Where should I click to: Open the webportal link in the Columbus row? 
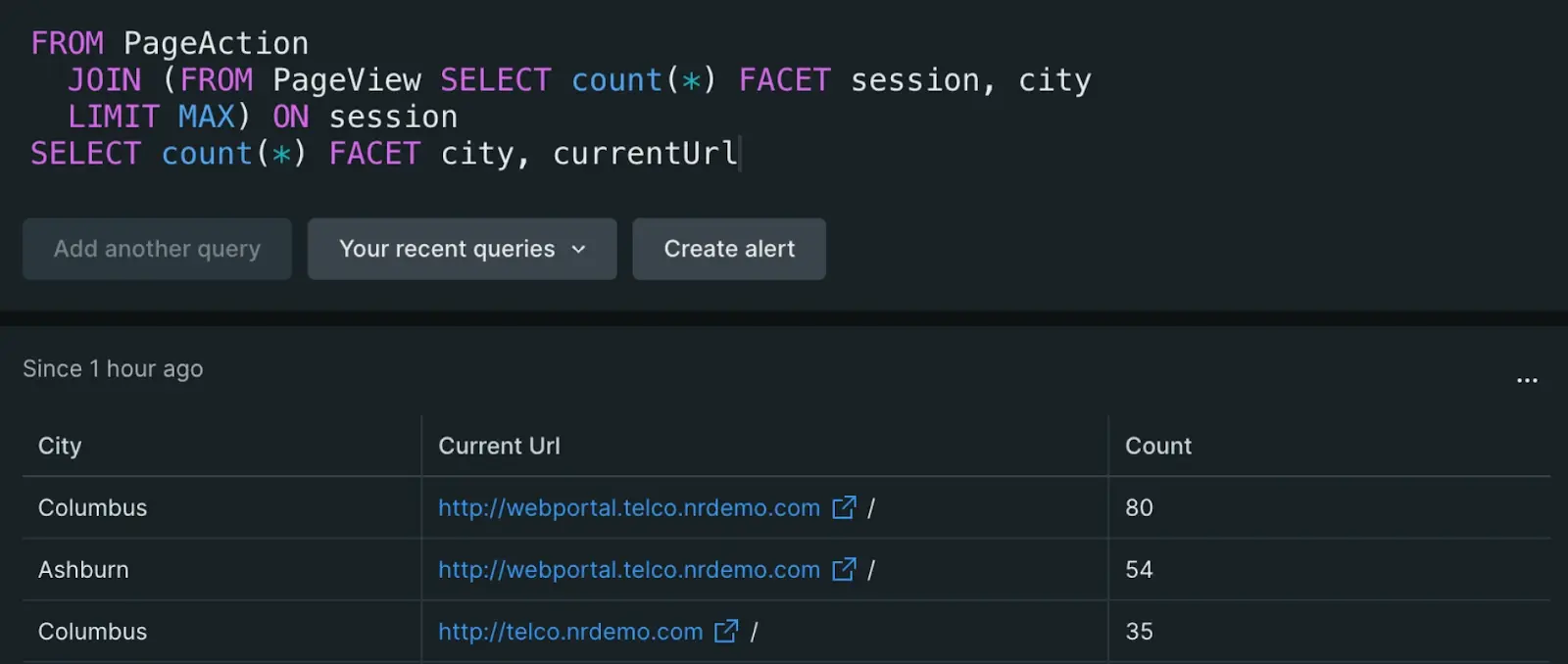(x=628, y=507)
